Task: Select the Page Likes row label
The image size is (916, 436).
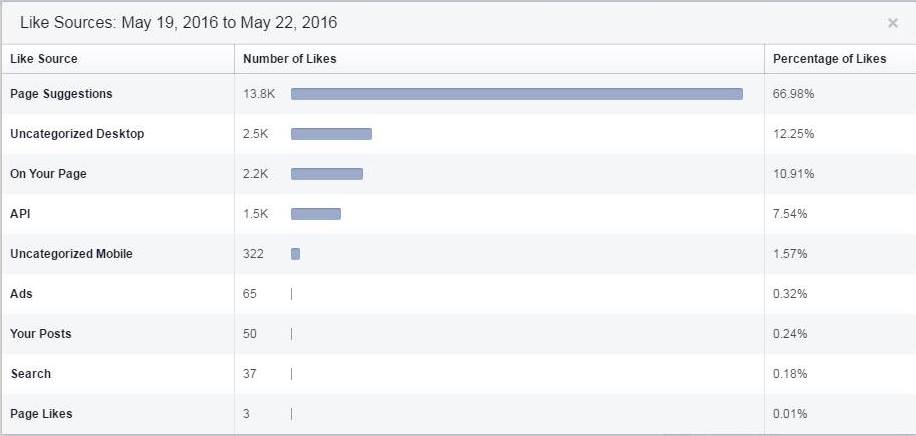Action: pos(41,414)
